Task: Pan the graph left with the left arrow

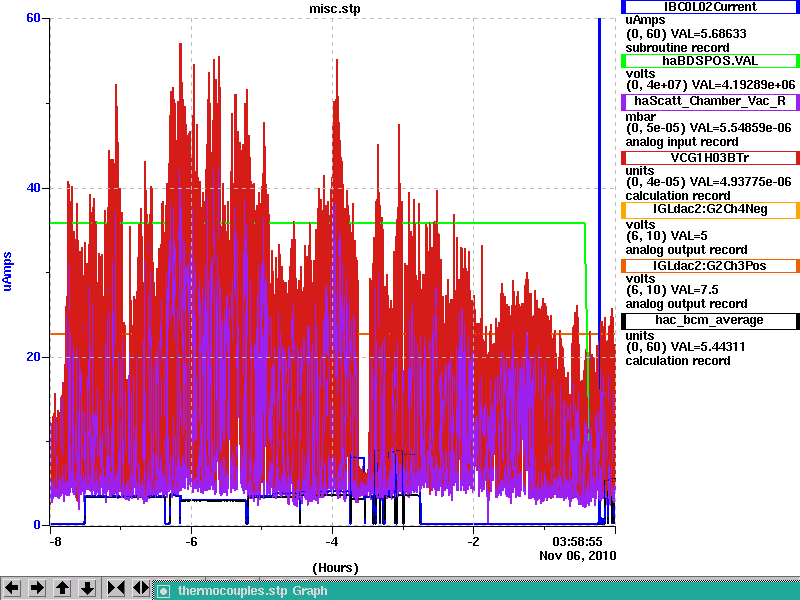Action: pos(13,588)
